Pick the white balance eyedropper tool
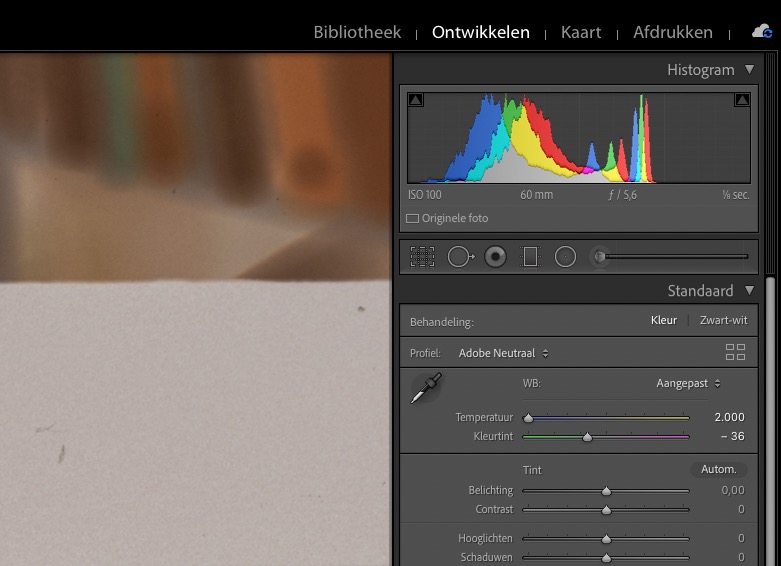The width and height of the screenshot is (781, 566). (425, 388)
